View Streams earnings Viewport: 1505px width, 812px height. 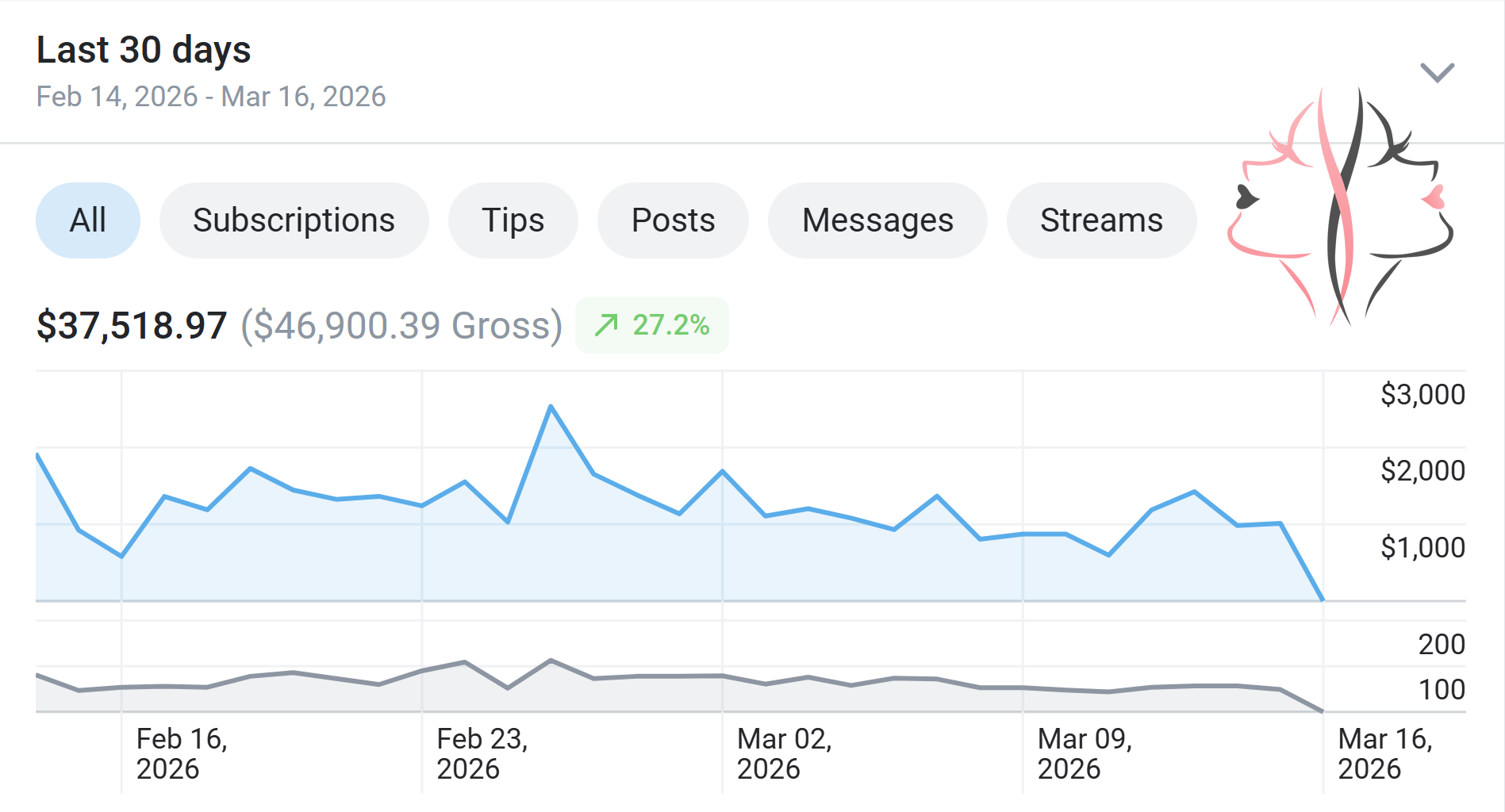click(1101, 220)
